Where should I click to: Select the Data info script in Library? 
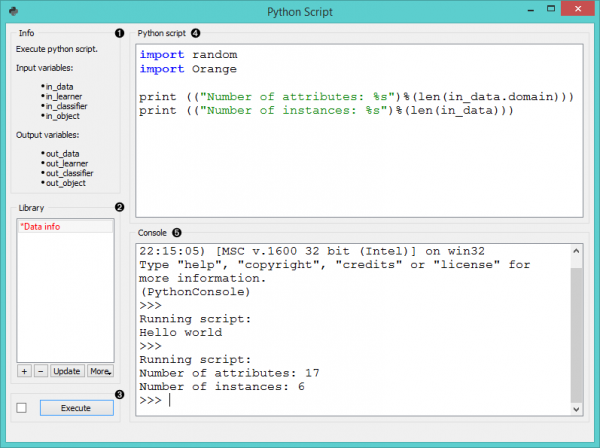tap(40, 227)
